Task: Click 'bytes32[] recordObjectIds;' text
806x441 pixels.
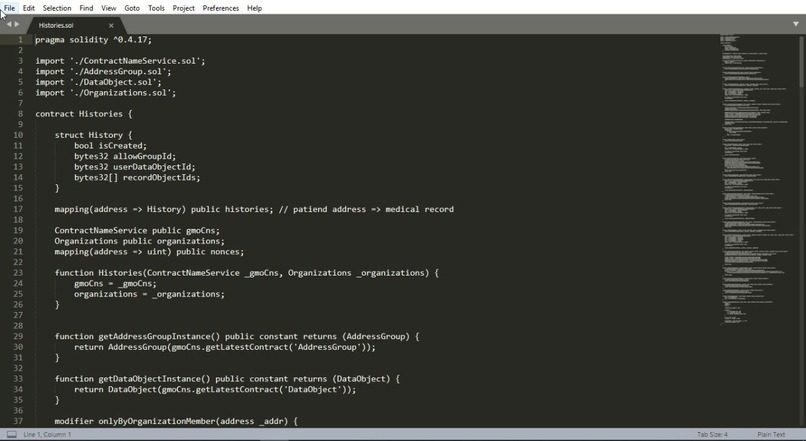Action: [137, 177]
